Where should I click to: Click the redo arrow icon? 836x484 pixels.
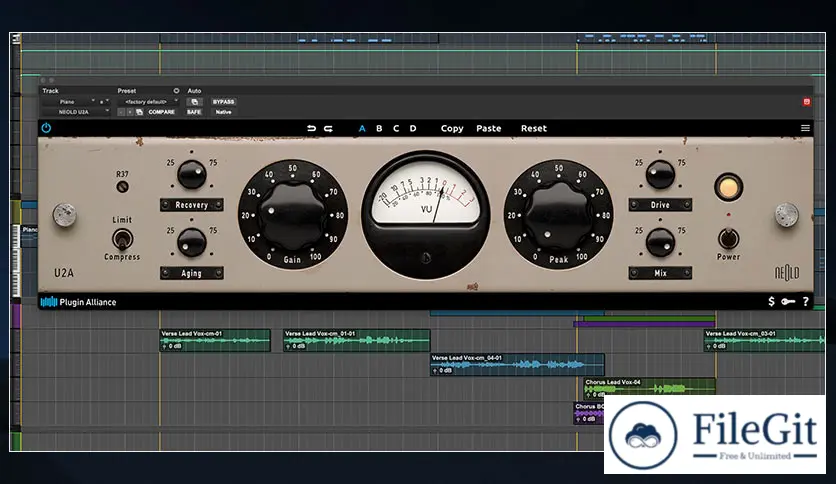pos(328,128)
